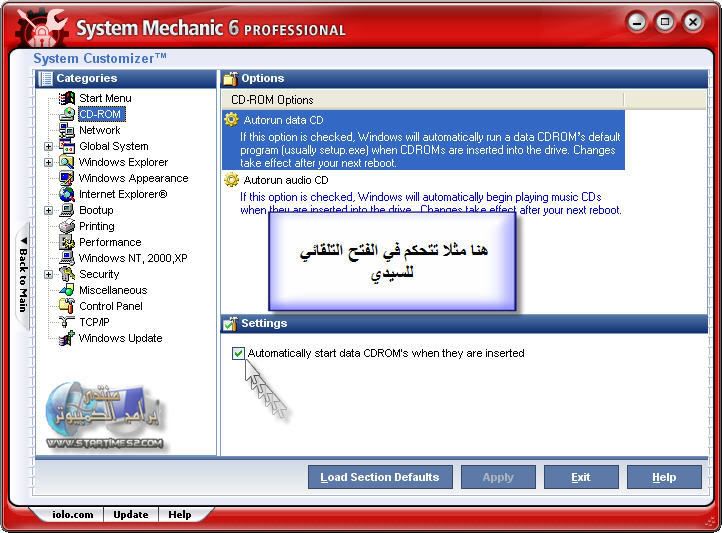Expand the Bootup tree node

48,210
